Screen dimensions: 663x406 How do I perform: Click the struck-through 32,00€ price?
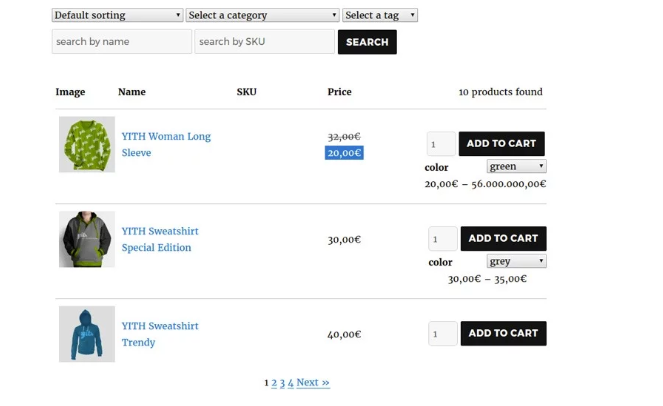[x=344, y=136]
